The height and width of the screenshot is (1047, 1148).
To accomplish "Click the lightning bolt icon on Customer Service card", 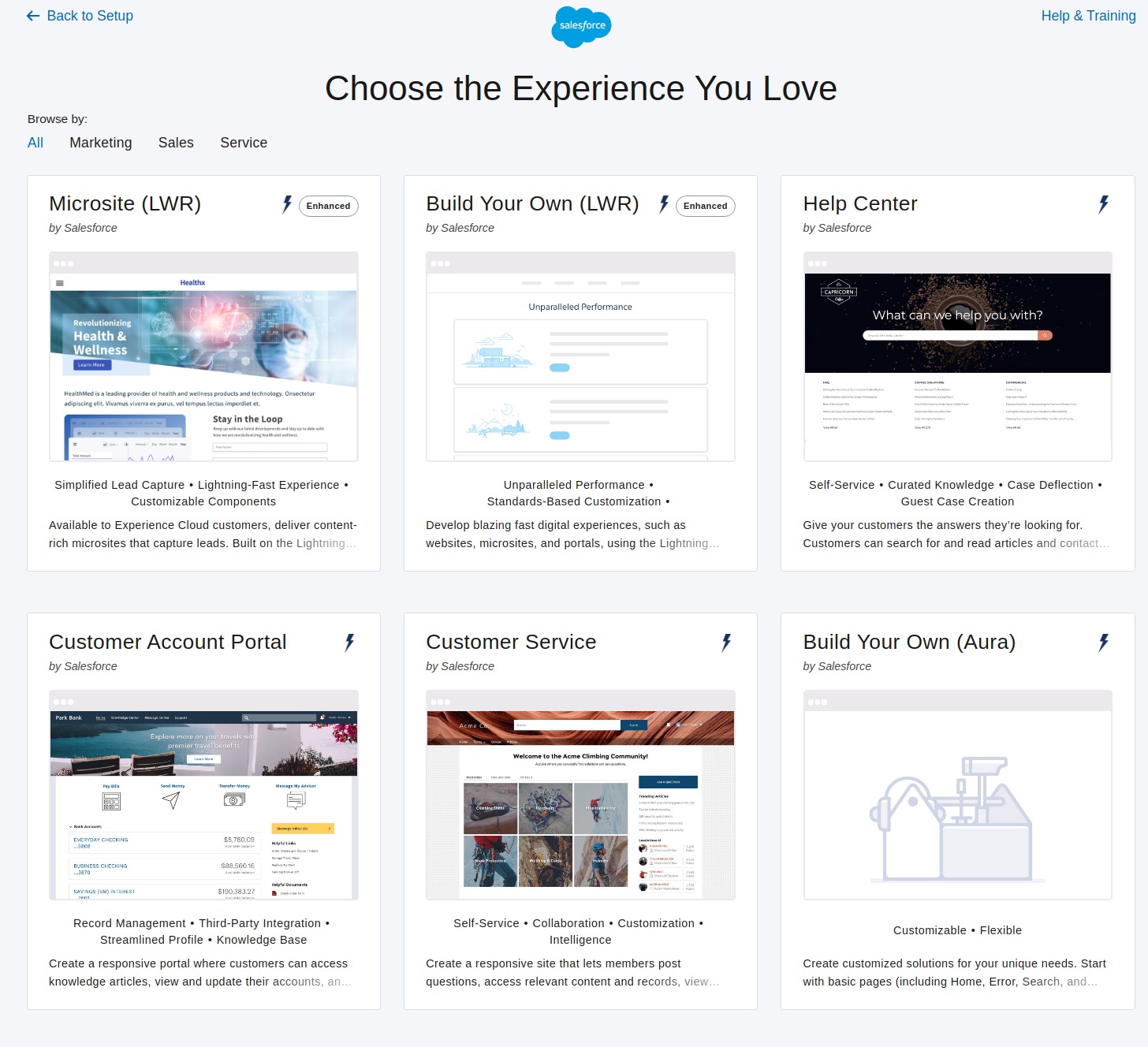I will (726, 644).
